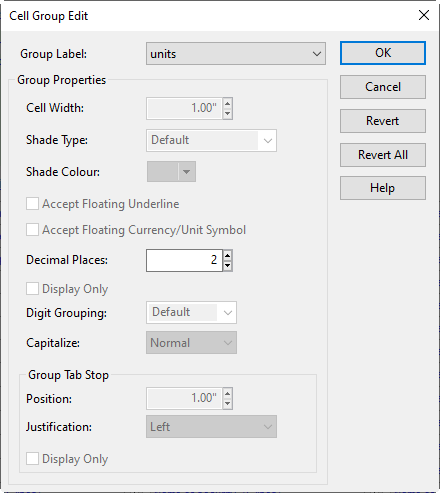Check Display Only in Group Tab Stop
440x493 pixels.
pyautogui.click(x=32, y=459)
